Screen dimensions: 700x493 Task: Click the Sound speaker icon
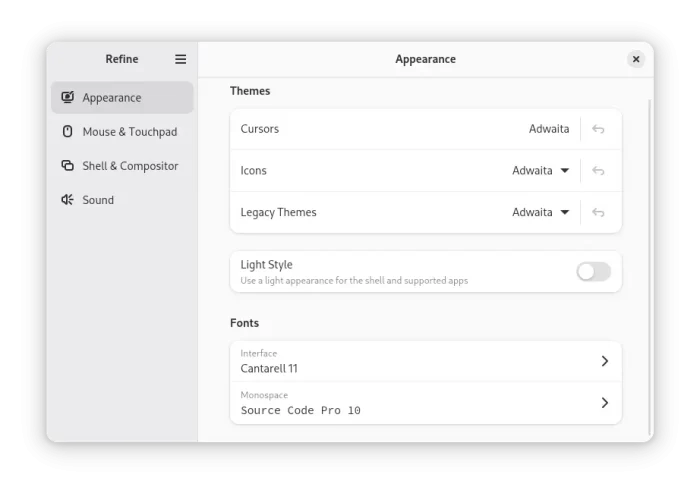point(67,200)
